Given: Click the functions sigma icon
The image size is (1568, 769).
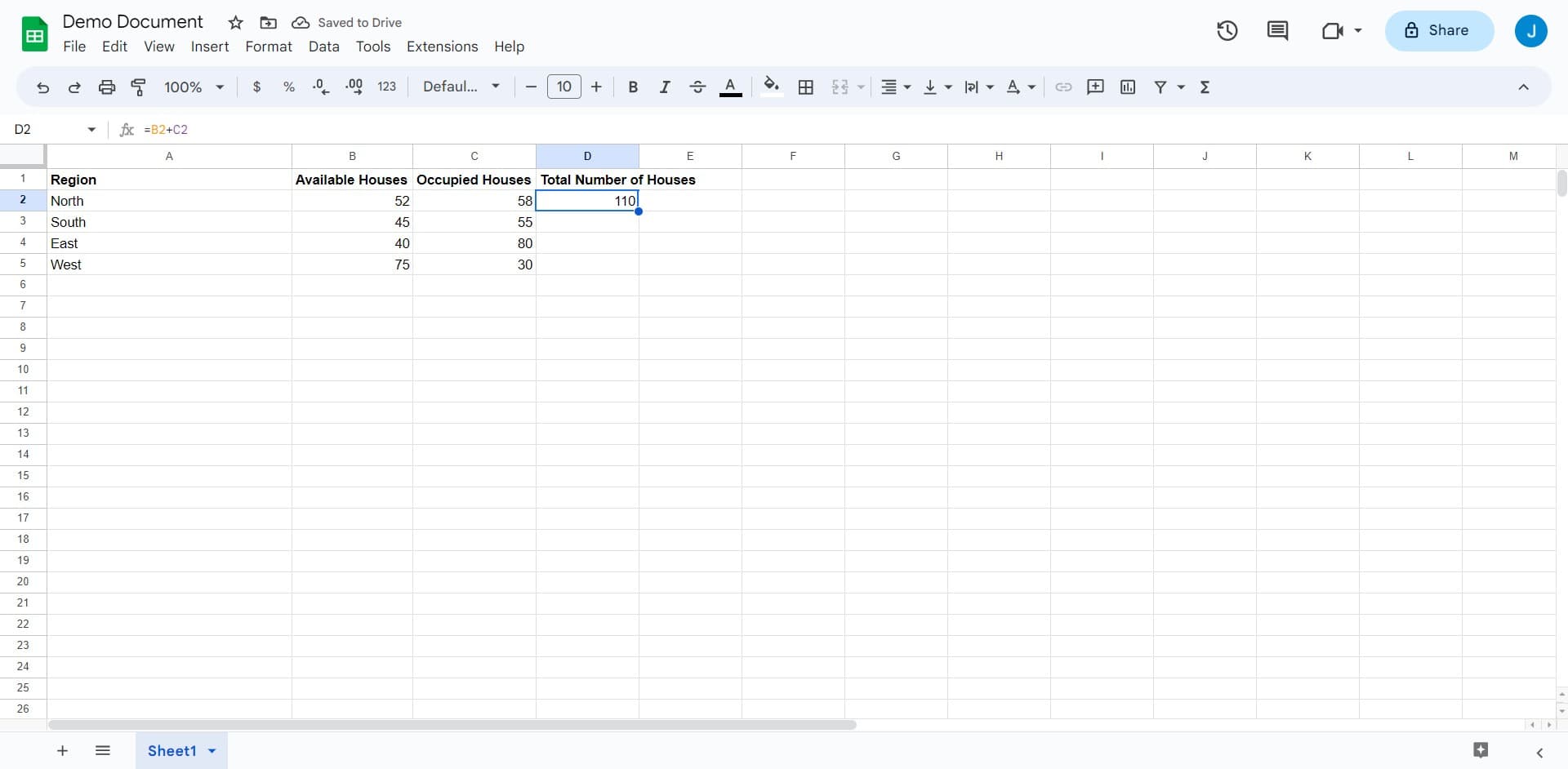Looking at the screenshot, I should pyautogui.click(x=1205, y=87).
